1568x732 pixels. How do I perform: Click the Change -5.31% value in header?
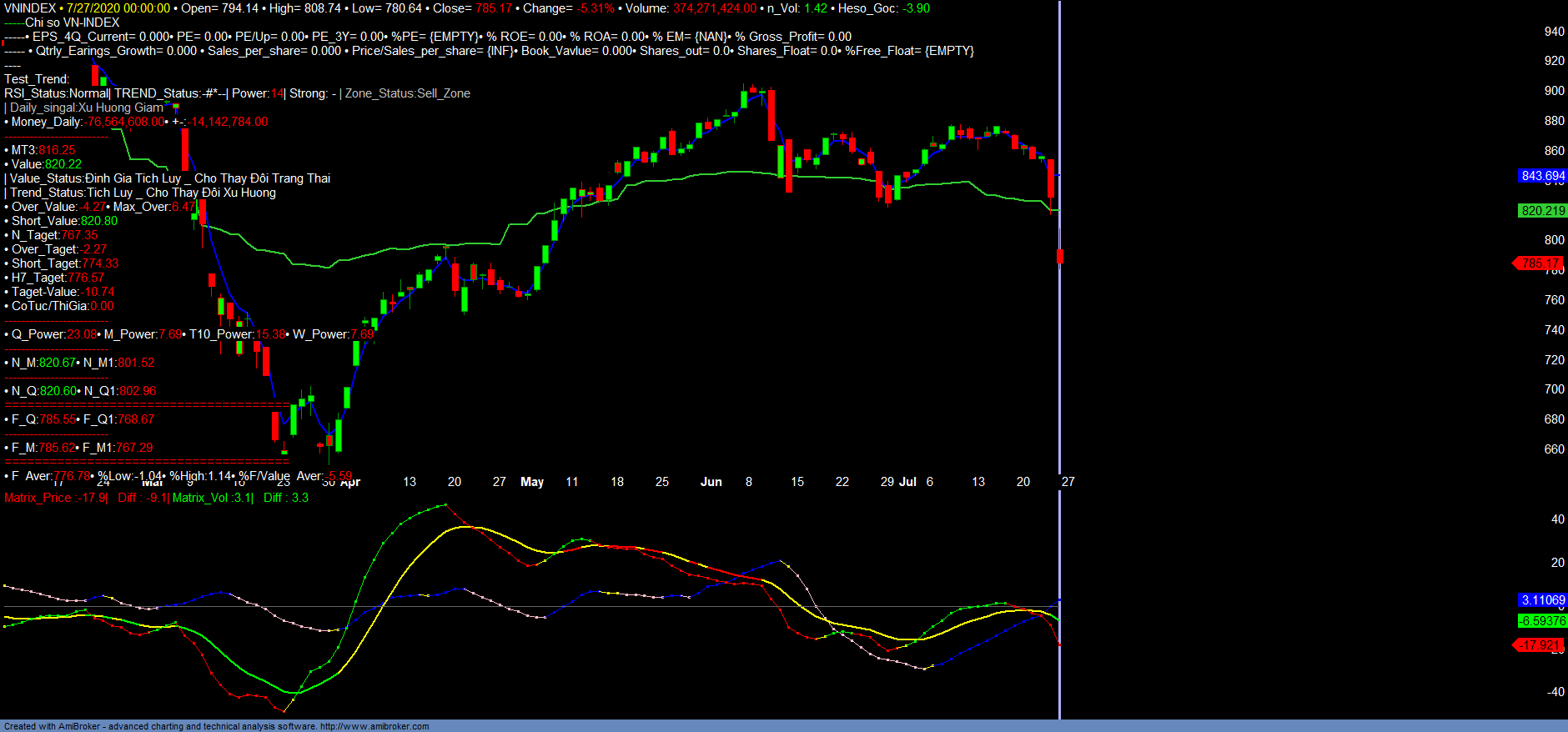click(596, 8)
